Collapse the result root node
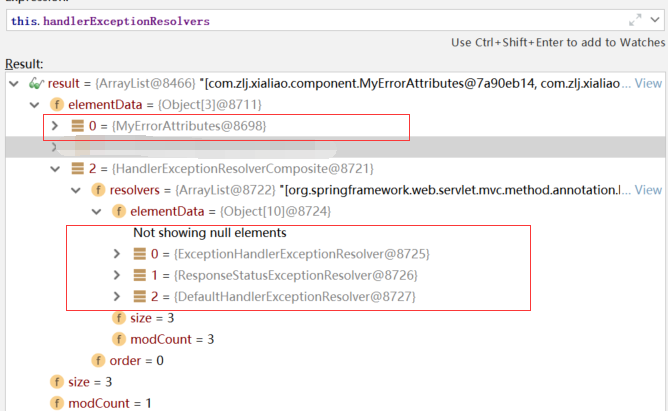This screenshot has width=668, height=411. coord(14,83)
